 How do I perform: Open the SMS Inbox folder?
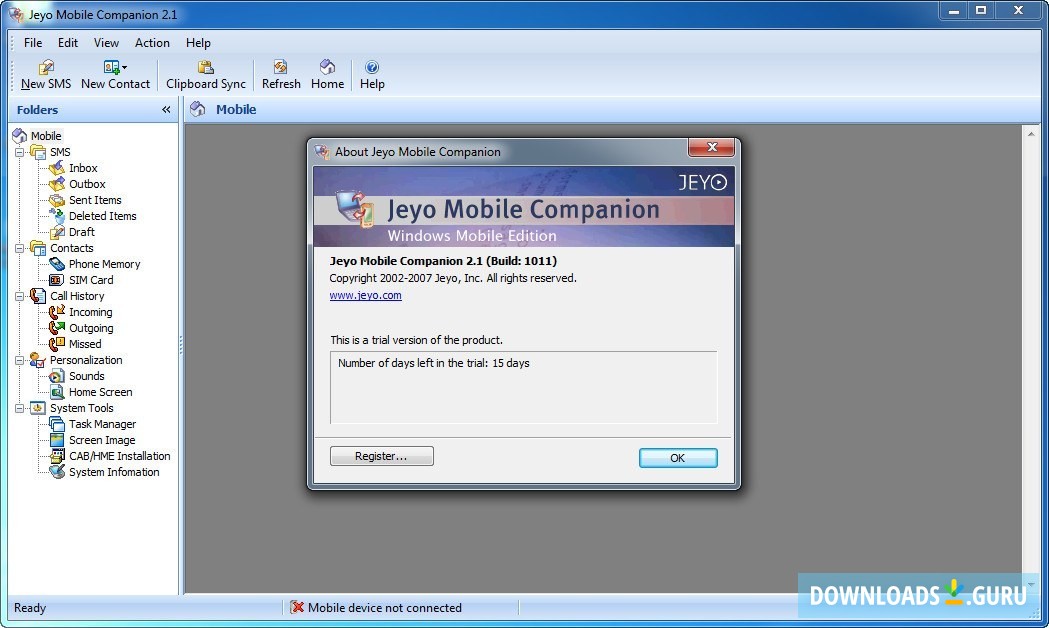click(x=83, y=167)
